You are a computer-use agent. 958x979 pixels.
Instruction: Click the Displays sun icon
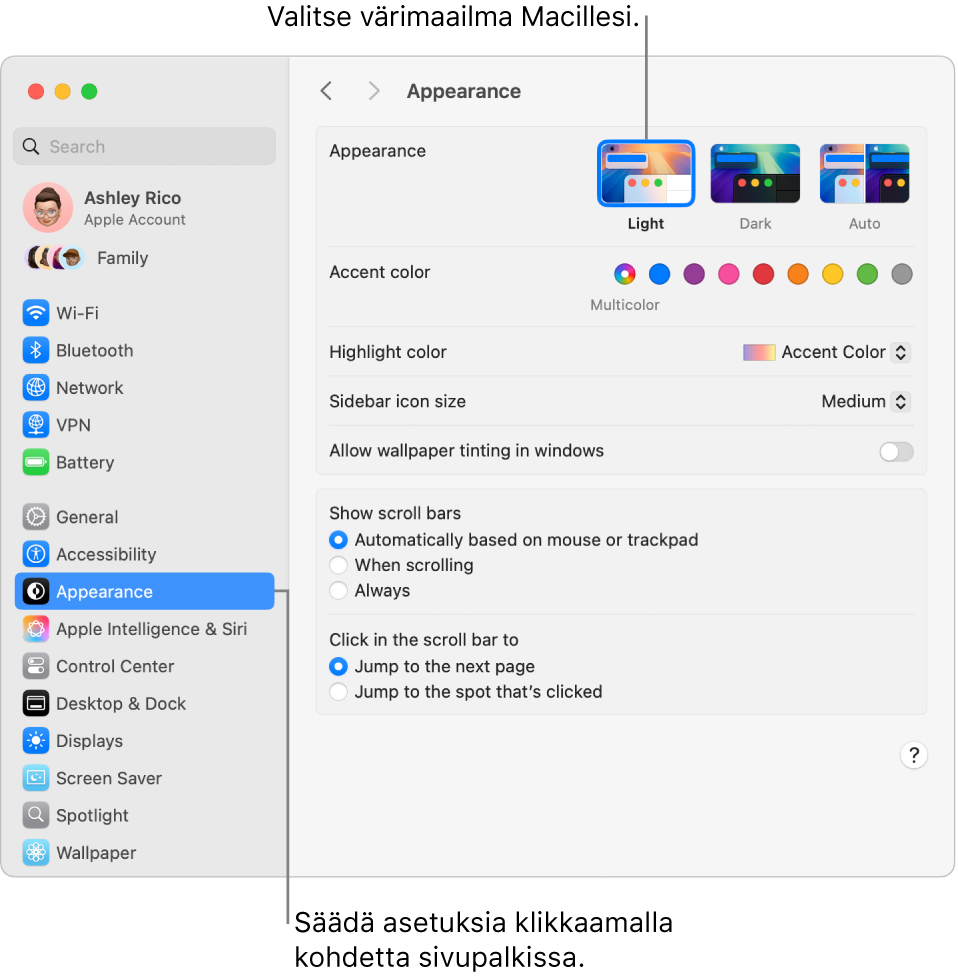(36, 741)
